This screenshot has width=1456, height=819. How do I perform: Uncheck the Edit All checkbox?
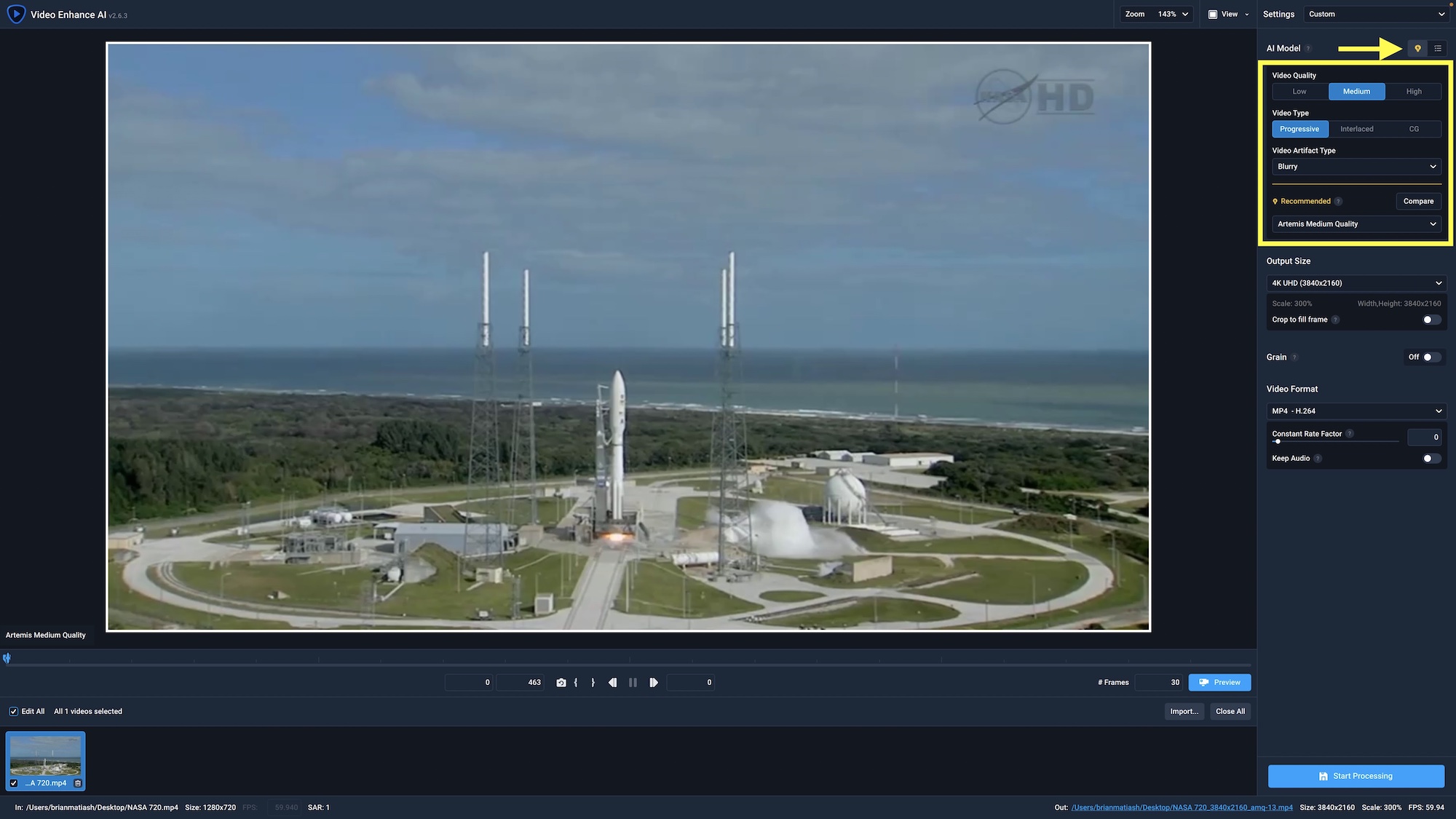click(13, 712)
